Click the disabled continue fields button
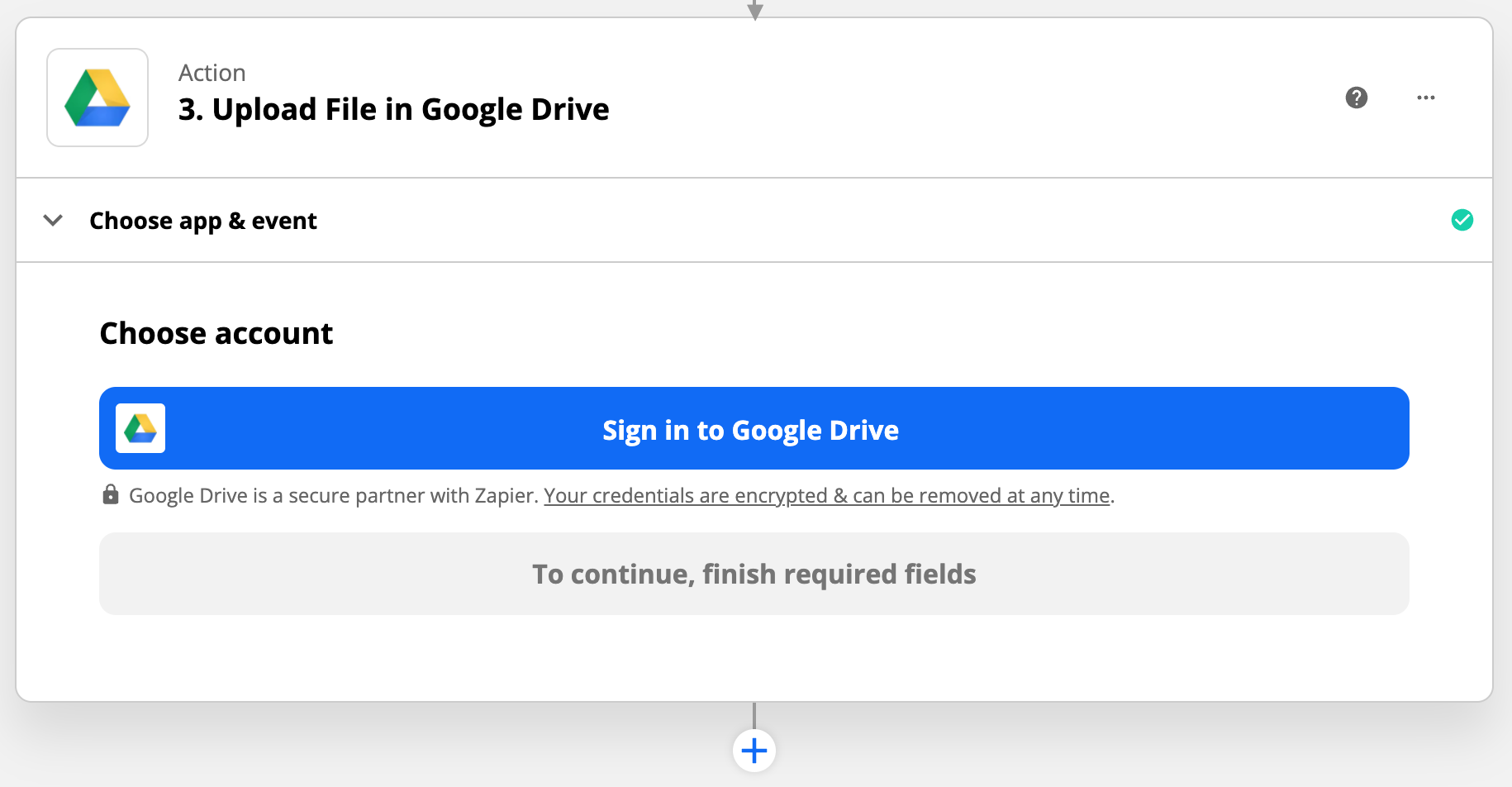The height and width of the screenshot is (787, 1512). 754,573
